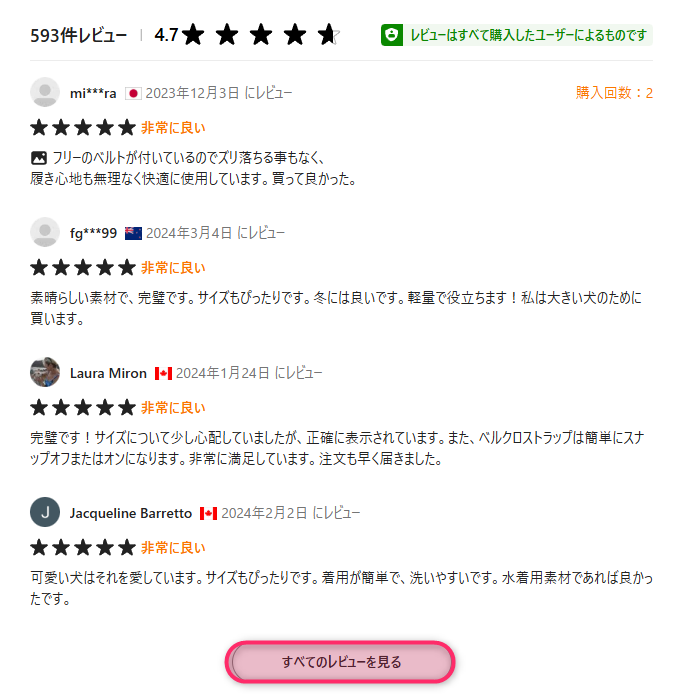
Task: Click Jacqueline Barretto's J avatar circle
Action: click(x=45, y=512)
